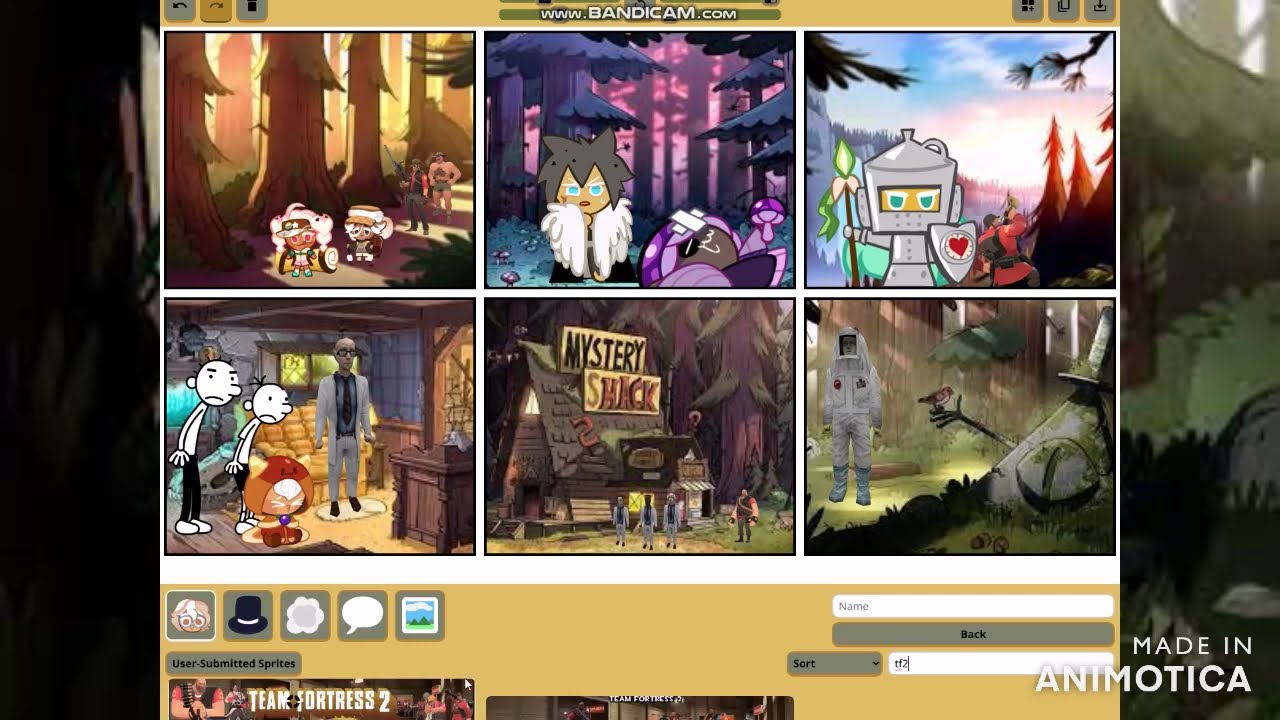This screenshot has height=720, width=1280.
Task: Open the Sort dropdown
Action: tap(834, 663)
